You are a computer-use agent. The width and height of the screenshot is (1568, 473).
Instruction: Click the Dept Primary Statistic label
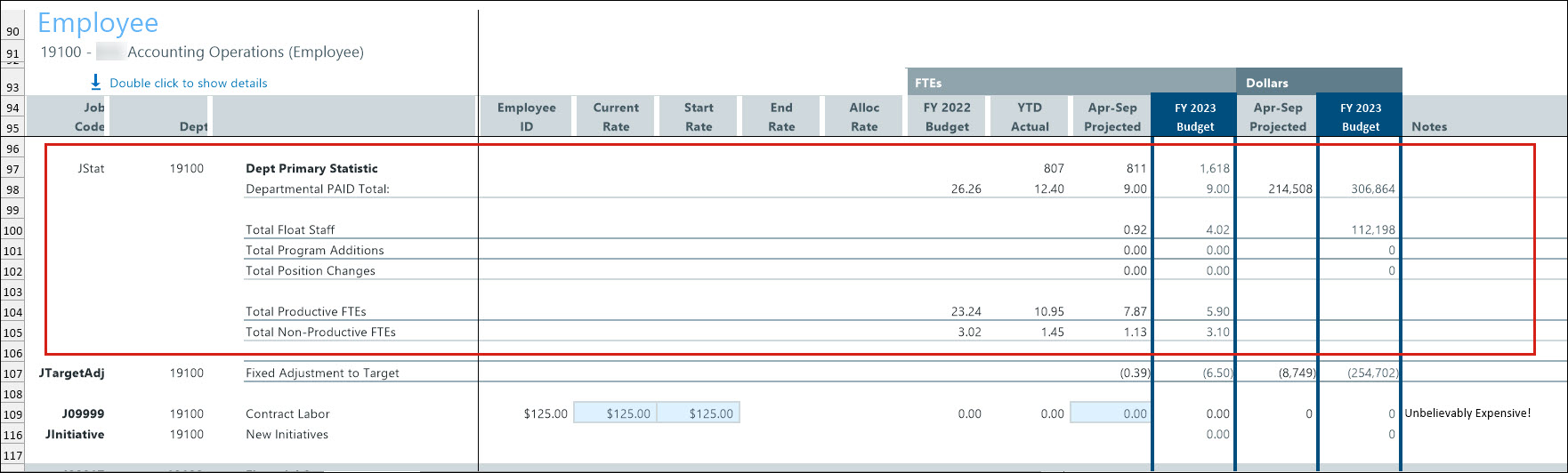point(311,169)
